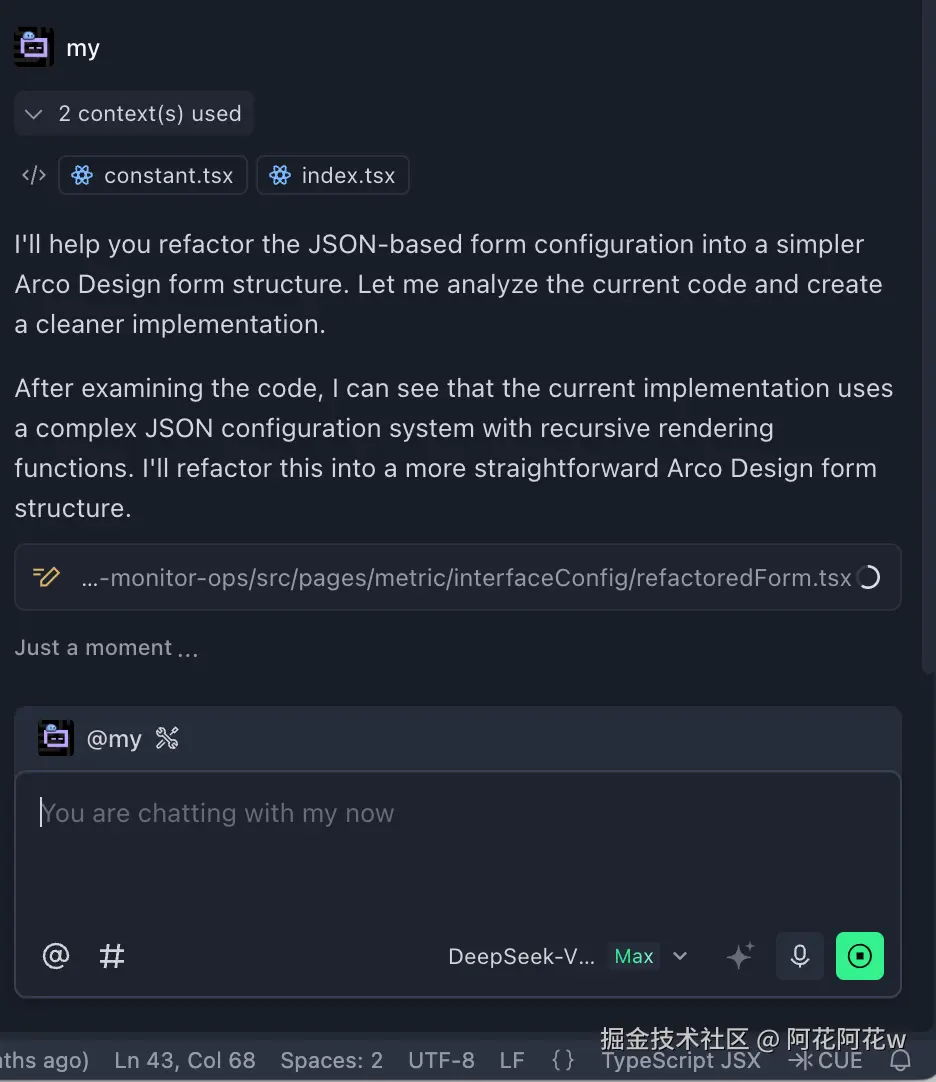936x1082 pixels.
Task: Toggle the Max mode badge
Action: [x=634, y=956]
